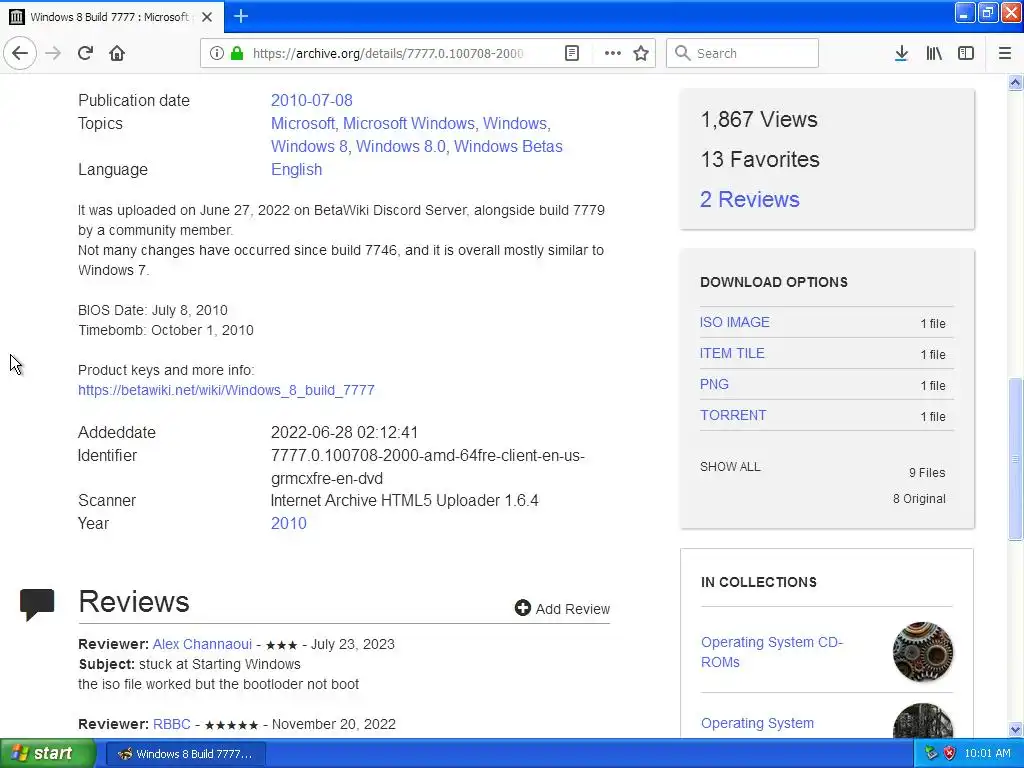The width and height of the screenshot is (1024, 768).
Task: Click the forward navigation arrow
Action: (53, 53)
